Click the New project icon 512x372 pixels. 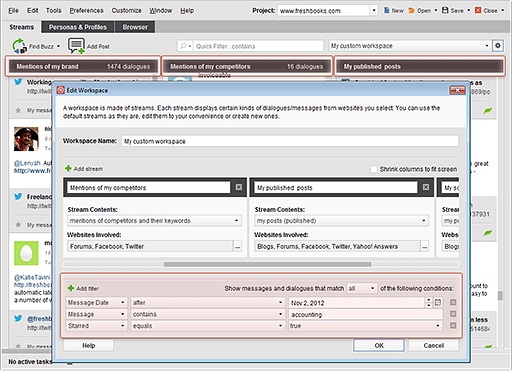[387, 11]
